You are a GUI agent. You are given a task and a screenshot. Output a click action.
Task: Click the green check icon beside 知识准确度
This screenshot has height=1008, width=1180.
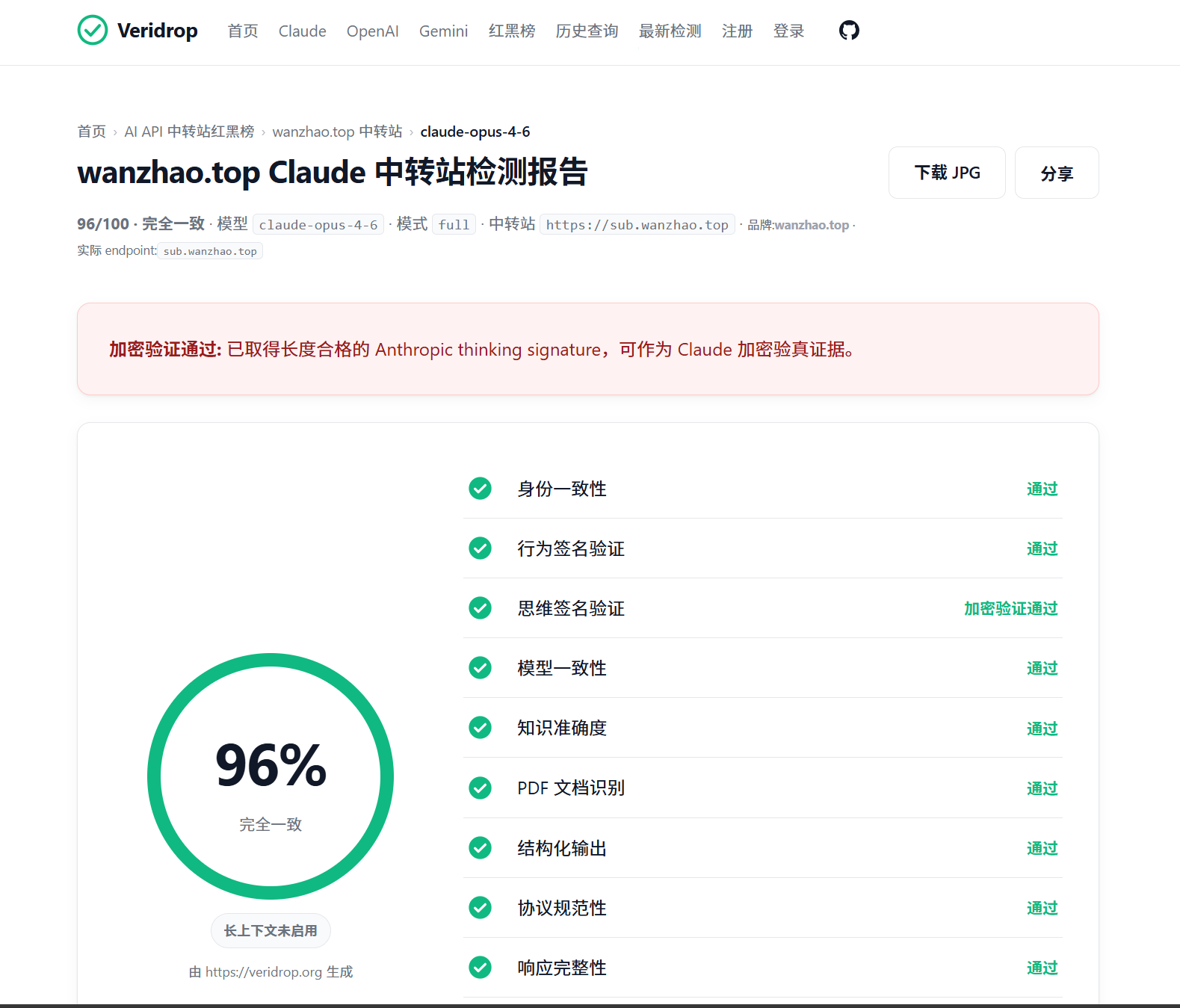point(480,728)
